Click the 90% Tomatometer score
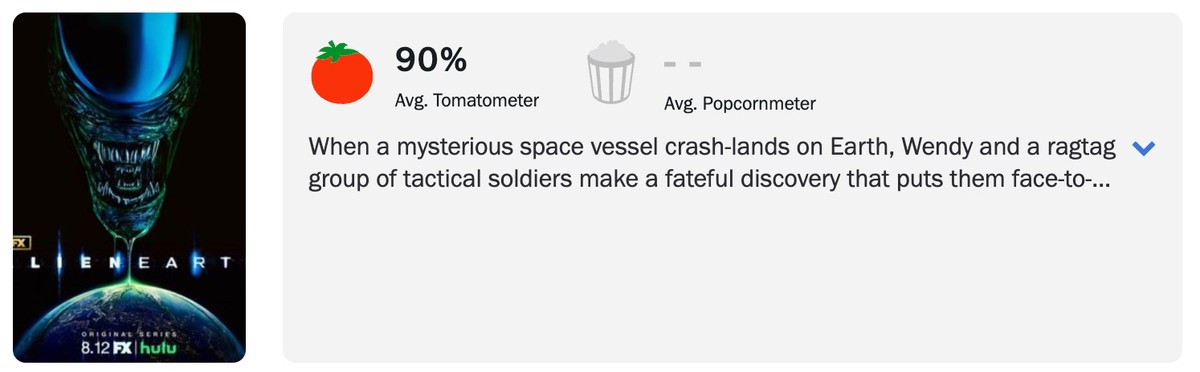This screenshot has width=1200, height=372. (431, 60)
